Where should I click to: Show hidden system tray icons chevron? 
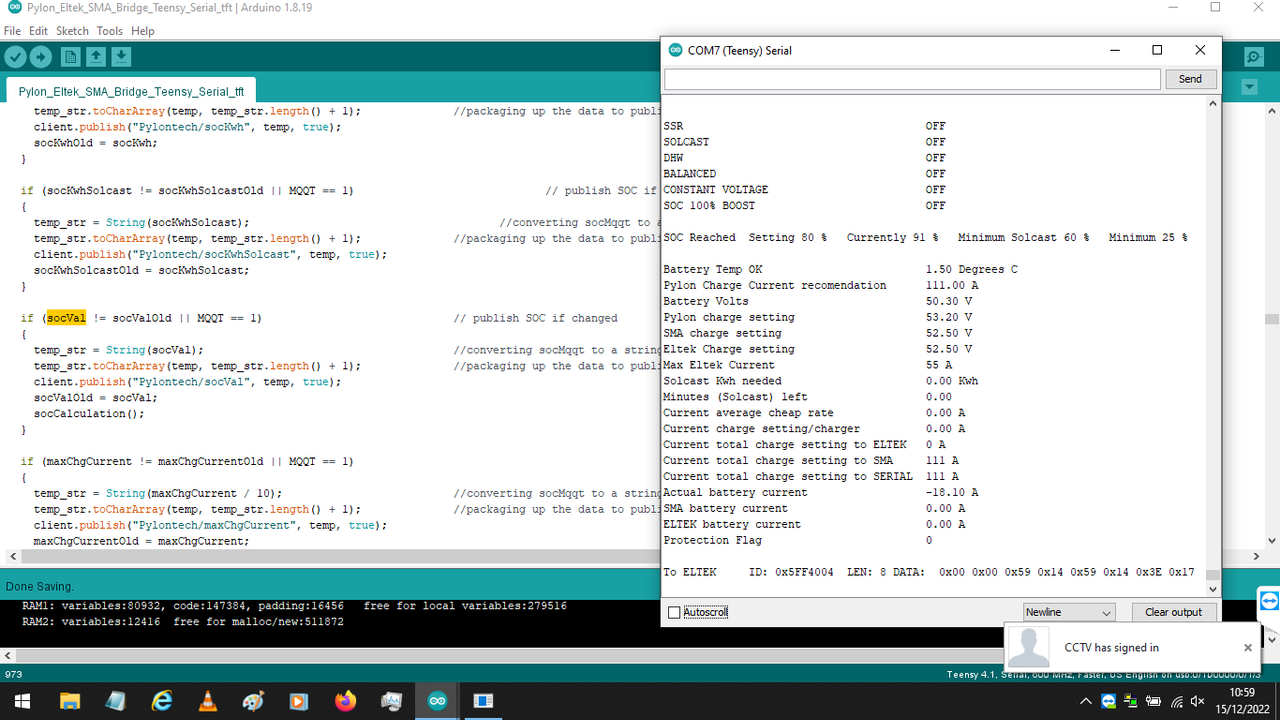click(1087, 701)
